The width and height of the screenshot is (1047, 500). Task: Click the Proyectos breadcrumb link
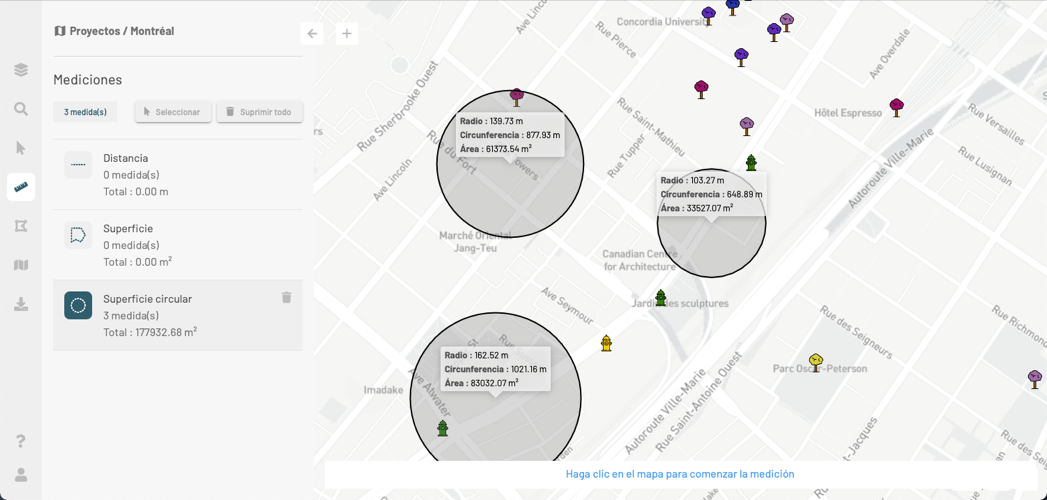coord(94,31)
